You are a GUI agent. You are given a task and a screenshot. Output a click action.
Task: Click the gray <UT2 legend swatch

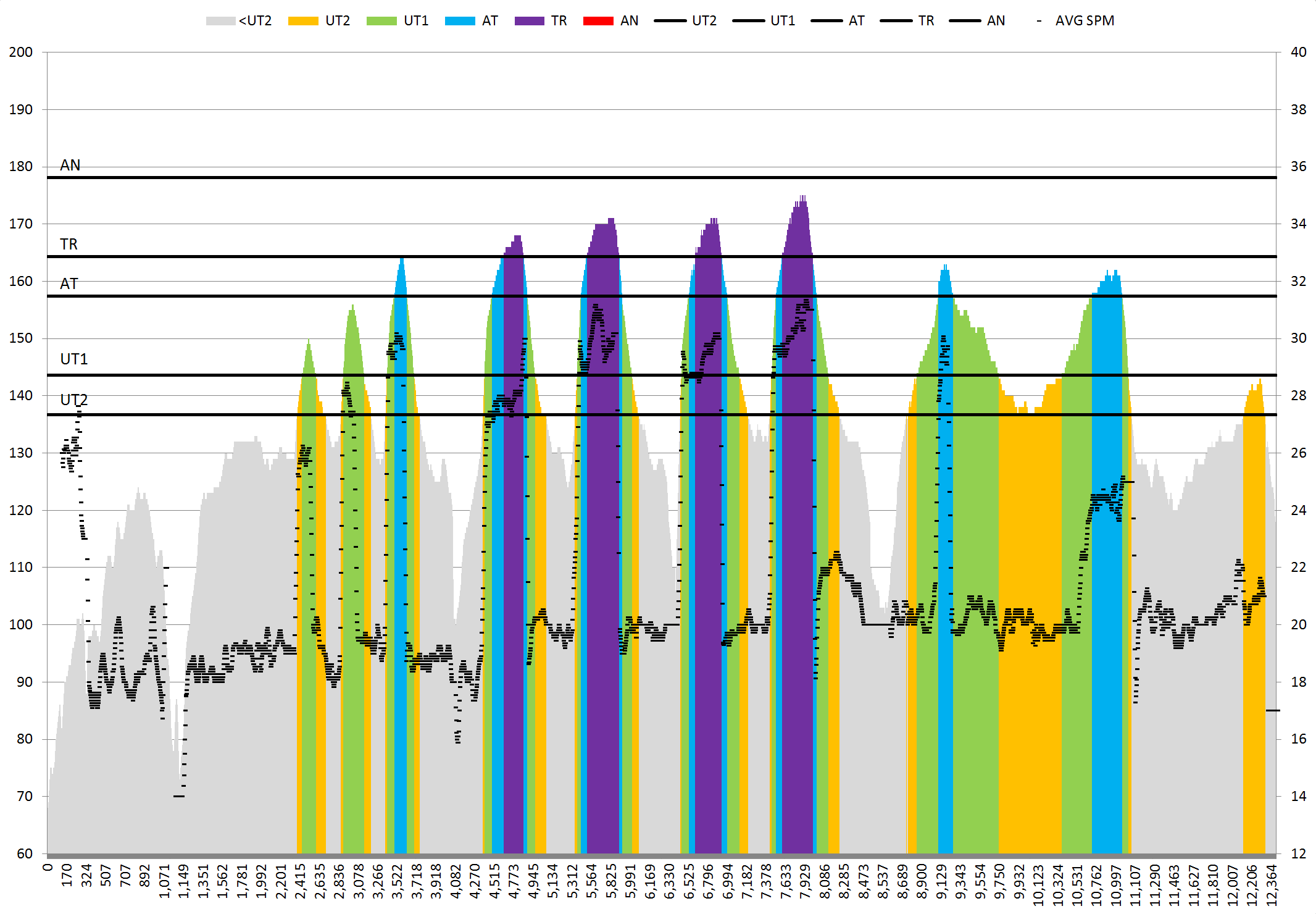pos(220,21)
